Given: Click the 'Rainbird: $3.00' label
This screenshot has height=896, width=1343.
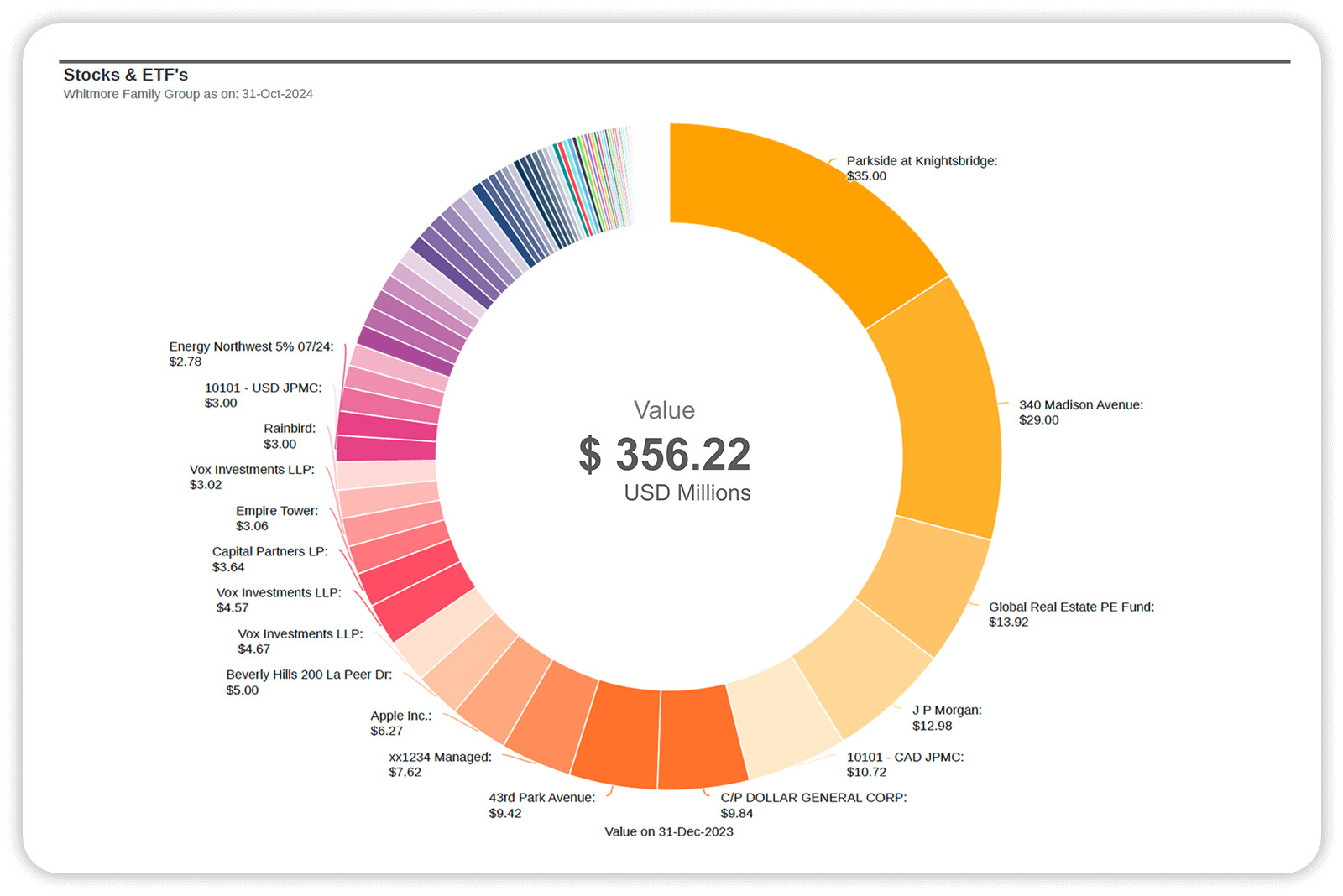Looking at the screenshot, I should point(290,436).
